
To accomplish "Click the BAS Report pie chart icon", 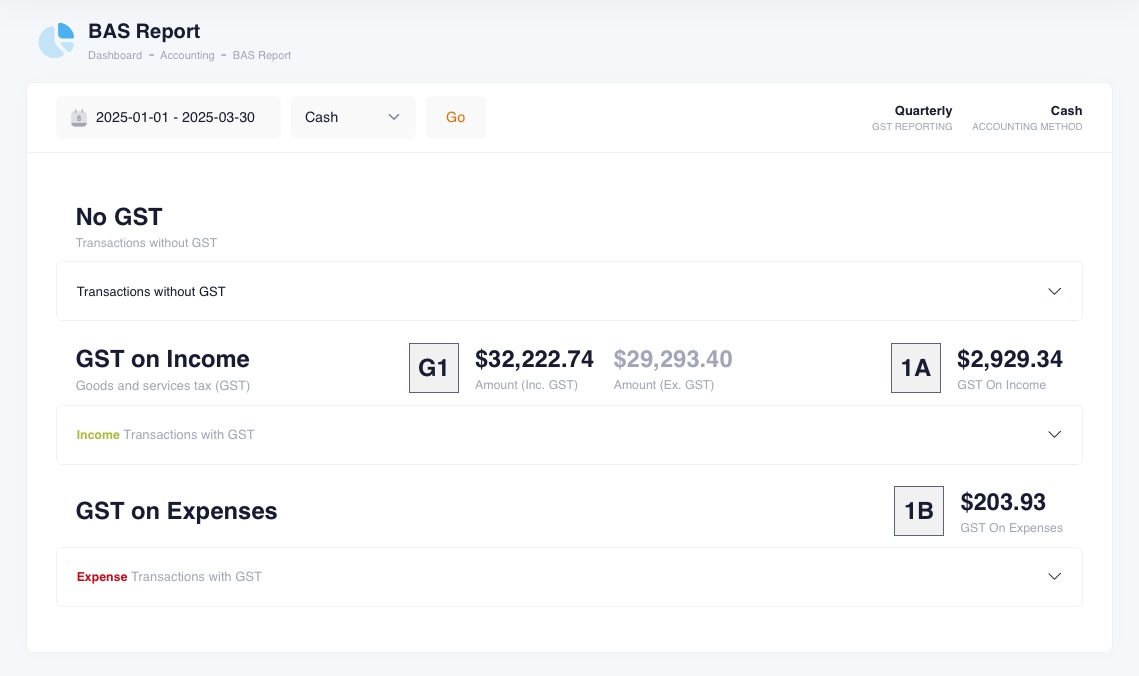I will coord(57,41).
